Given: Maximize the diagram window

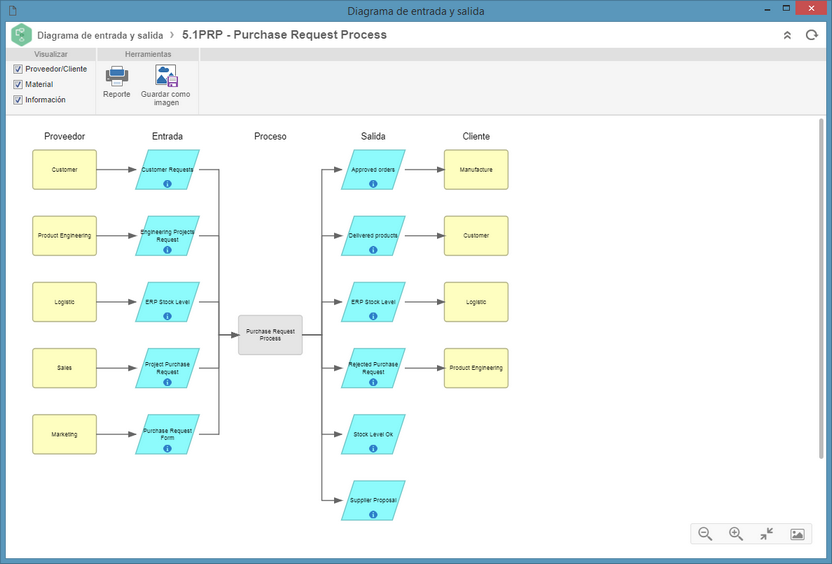Looking at the screenshot, I should tap(786, 8).
